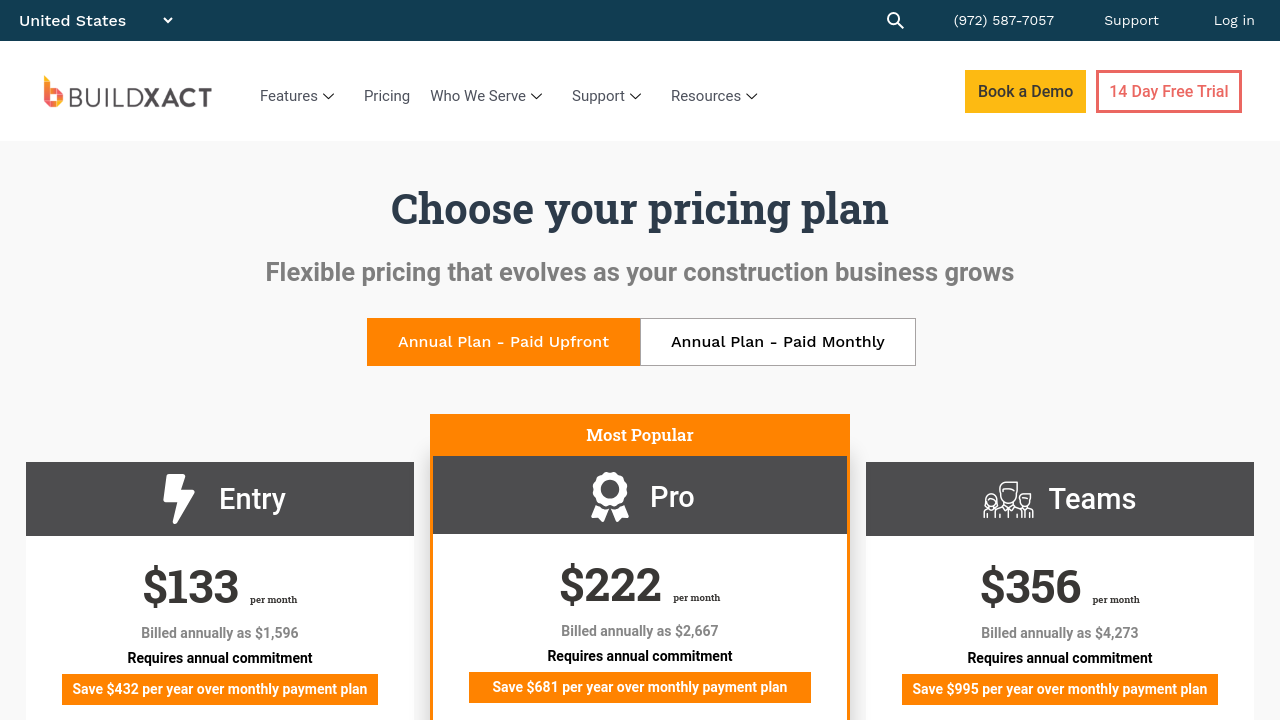Screen dimensions: 1280x720
Task: Click the Entry plan lightning bolt icon
Action: [178, 498]
